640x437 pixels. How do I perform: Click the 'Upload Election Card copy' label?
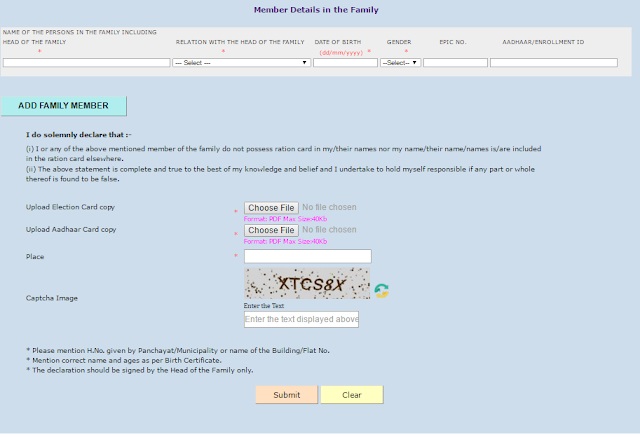click(70, 207)
